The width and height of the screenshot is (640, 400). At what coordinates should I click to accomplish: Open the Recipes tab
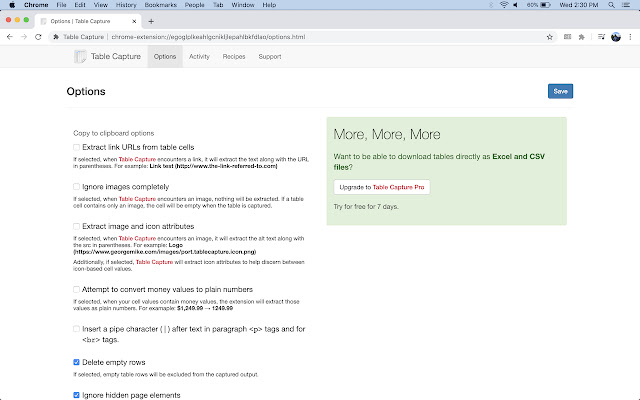tap(234, 57)
